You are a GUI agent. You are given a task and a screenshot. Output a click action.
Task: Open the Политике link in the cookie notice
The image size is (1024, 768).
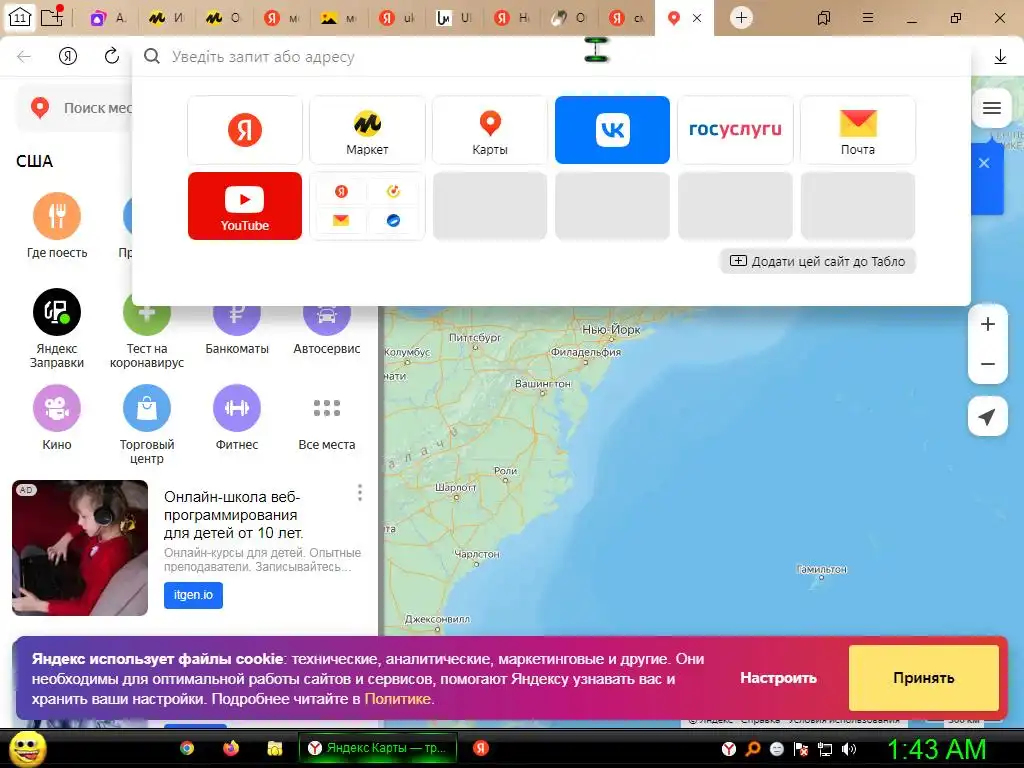click(397, 699)
